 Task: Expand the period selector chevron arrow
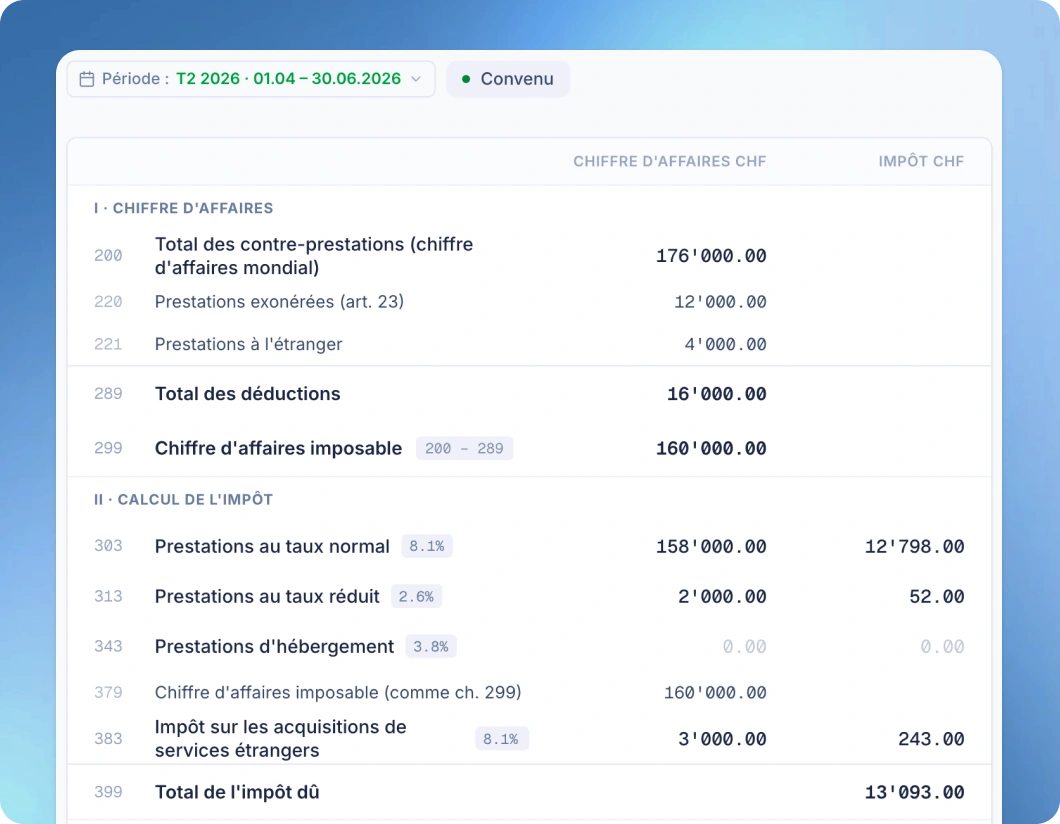[416, 79]
